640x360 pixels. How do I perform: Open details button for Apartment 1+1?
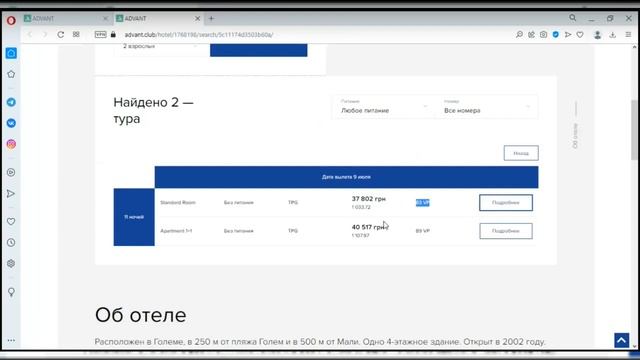(x=506, y=231)
